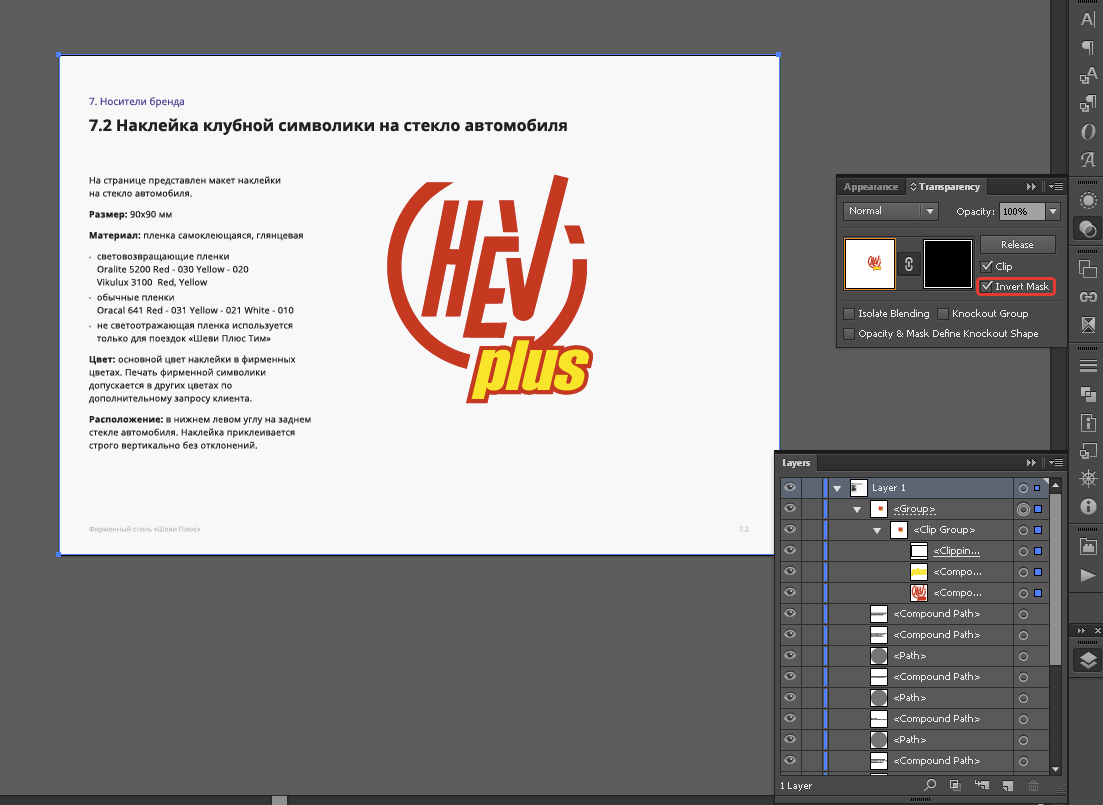Select the Transparency tab
The image size is (1103, 805).
pos(945,186)
